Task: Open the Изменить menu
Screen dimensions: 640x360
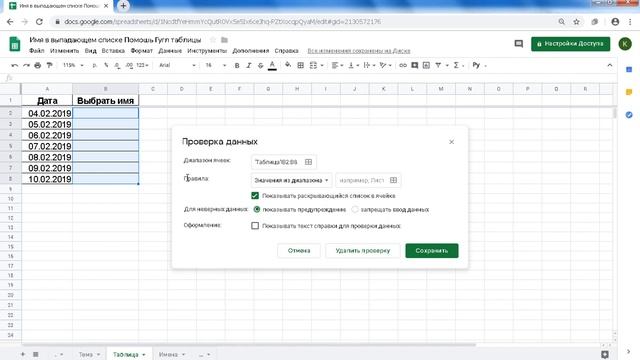Action: tap(64, 51)
